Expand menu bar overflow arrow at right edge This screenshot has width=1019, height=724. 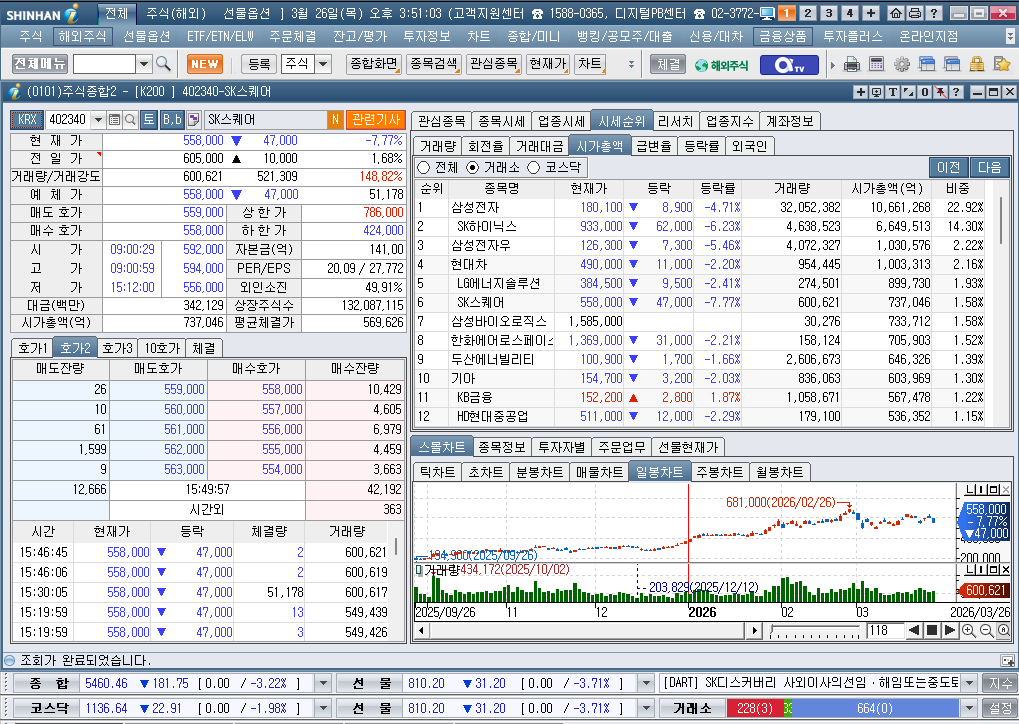click(1009, 36)
